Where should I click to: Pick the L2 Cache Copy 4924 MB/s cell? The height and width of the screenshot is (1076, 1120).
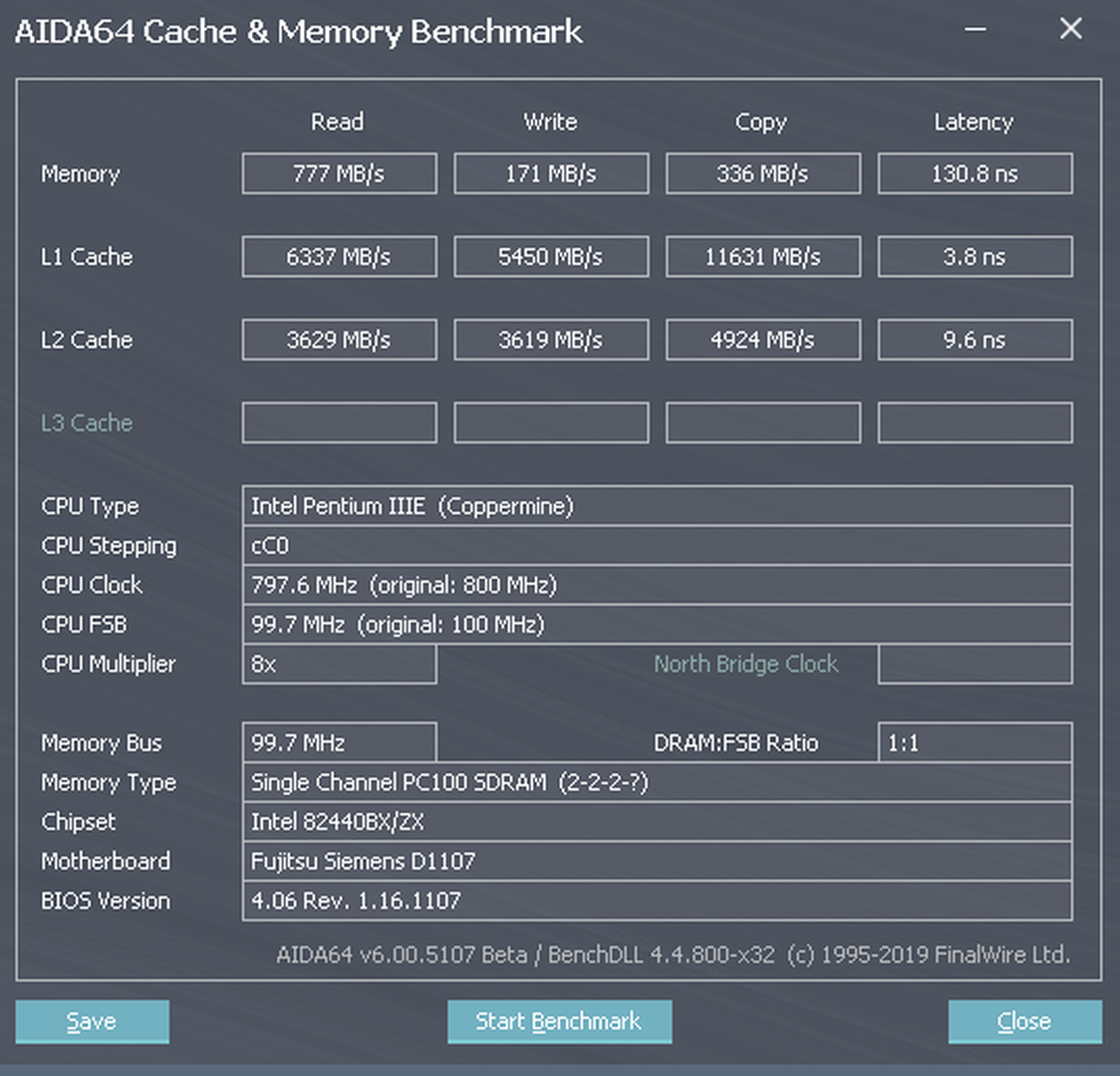[763, 340]
